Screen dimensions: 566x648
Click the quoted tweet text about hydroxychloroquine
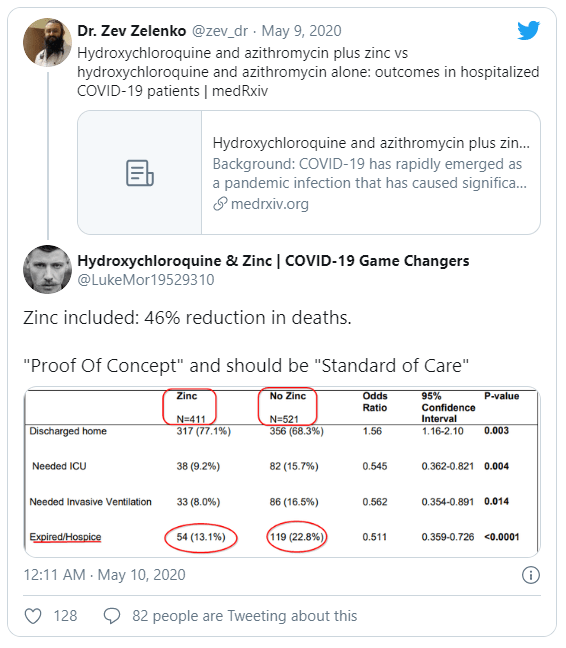point(308,72)
